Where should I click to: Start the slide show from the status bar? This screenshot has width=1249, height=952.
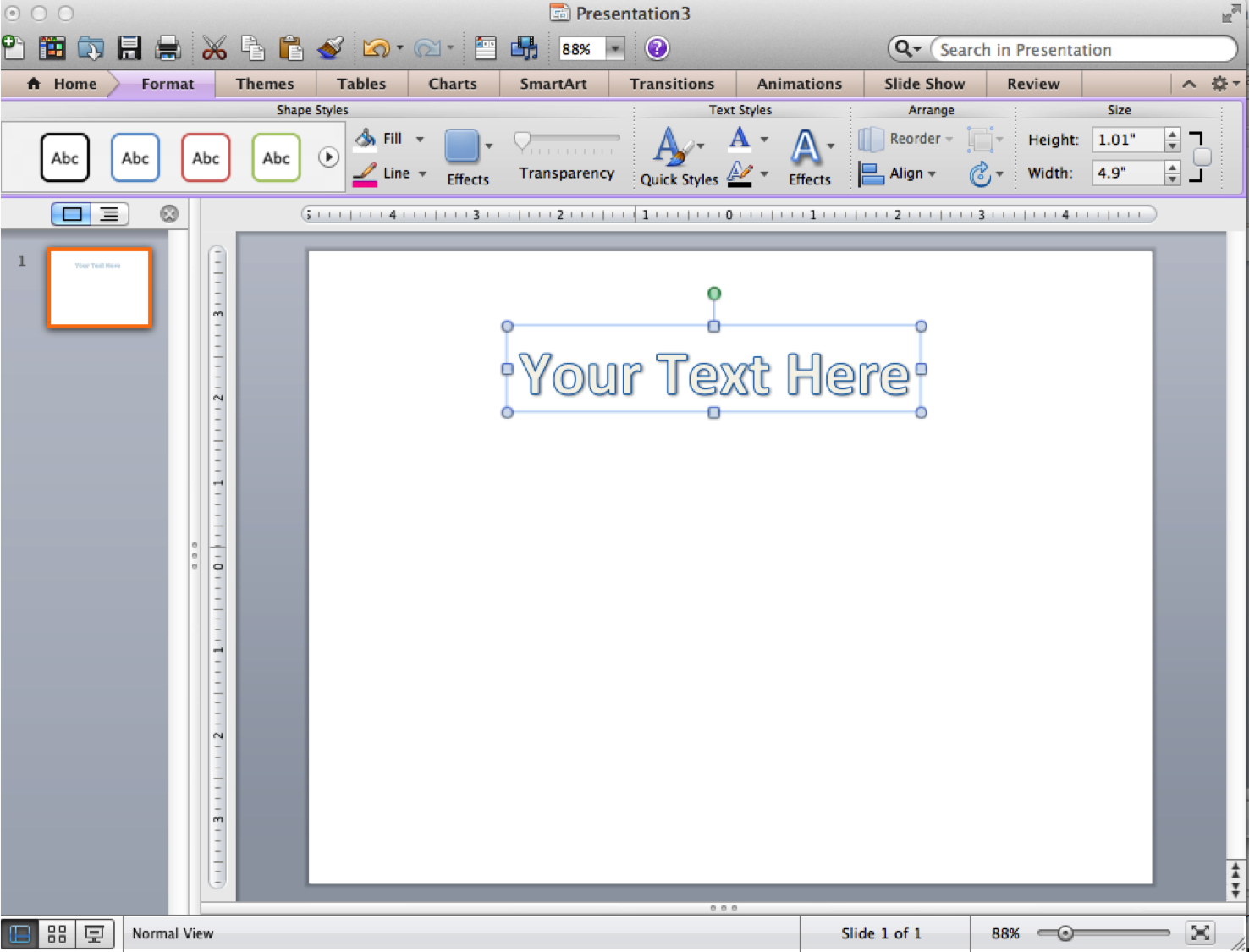pos(93,933)
